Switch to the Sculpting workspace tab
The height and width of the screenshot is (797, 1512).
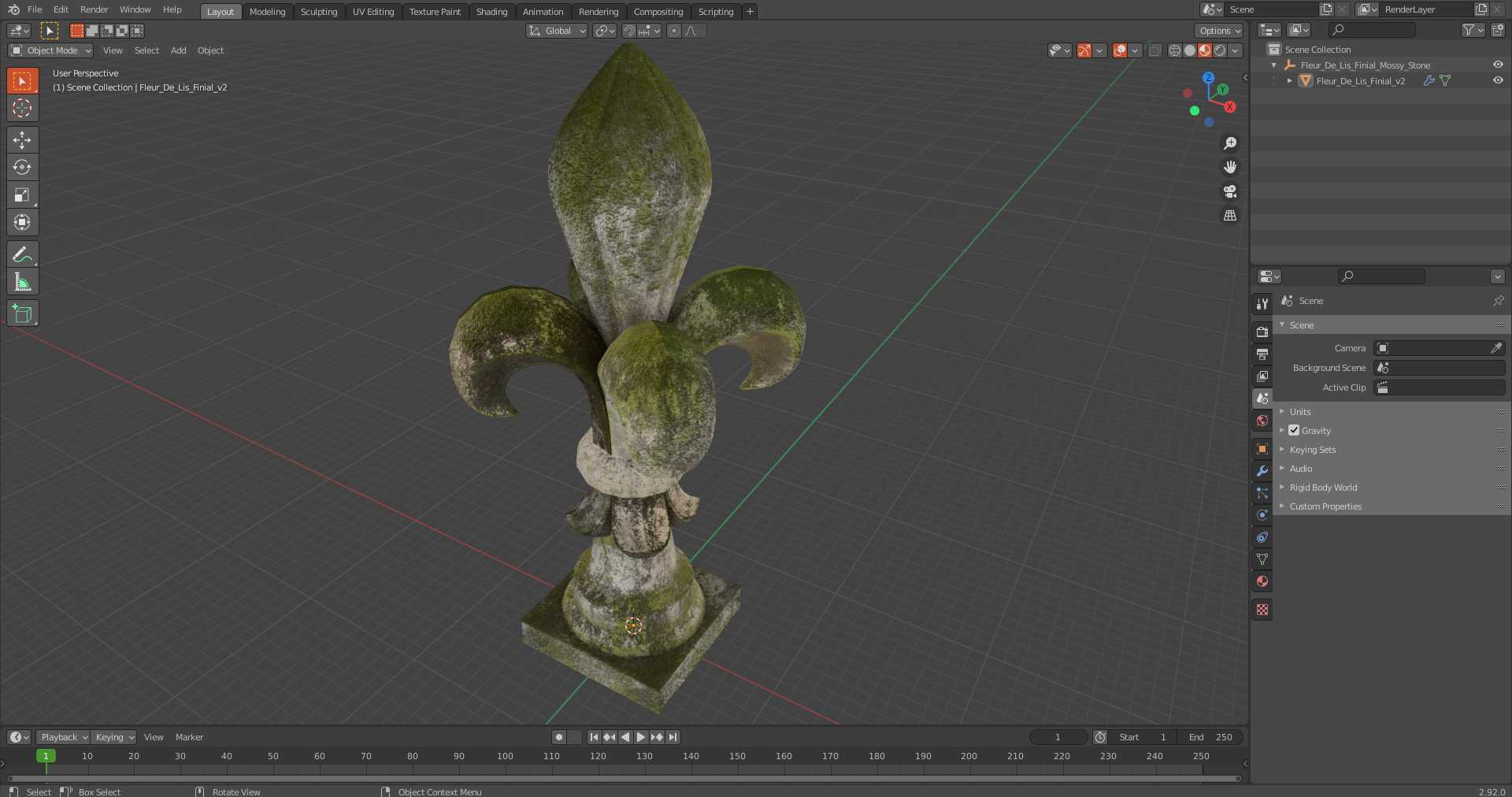319,11
